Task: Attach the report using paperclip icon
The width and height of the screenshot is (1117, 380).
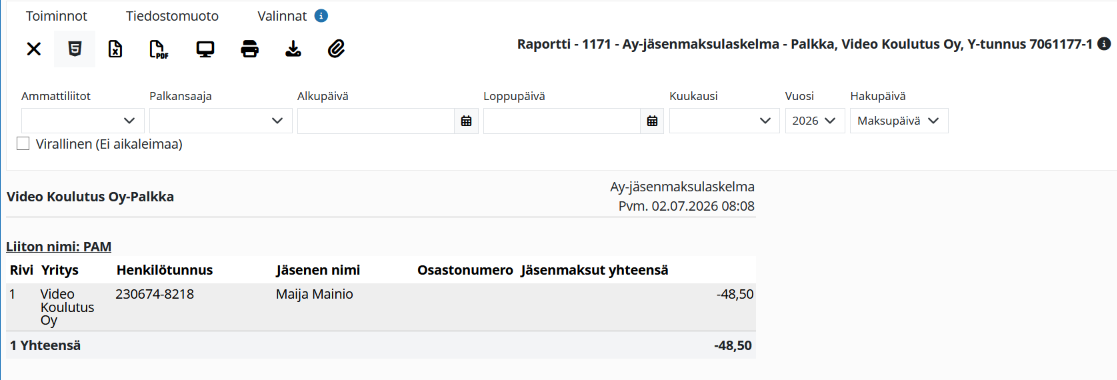Action: coord(336,49)
